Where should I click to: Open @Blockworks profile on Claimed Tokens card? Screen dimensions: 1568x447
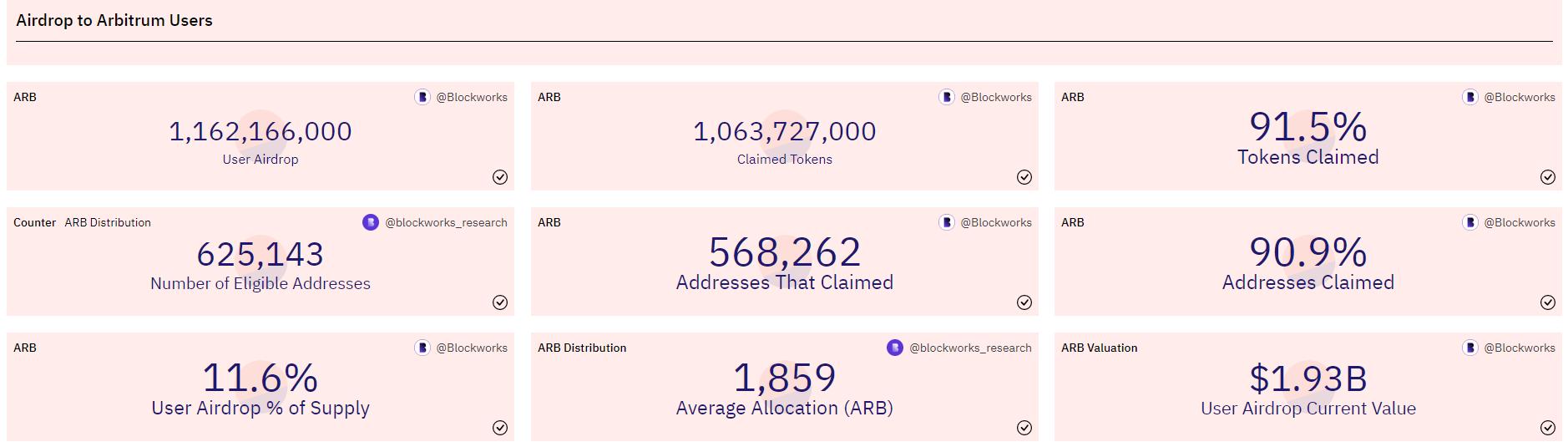995,97
